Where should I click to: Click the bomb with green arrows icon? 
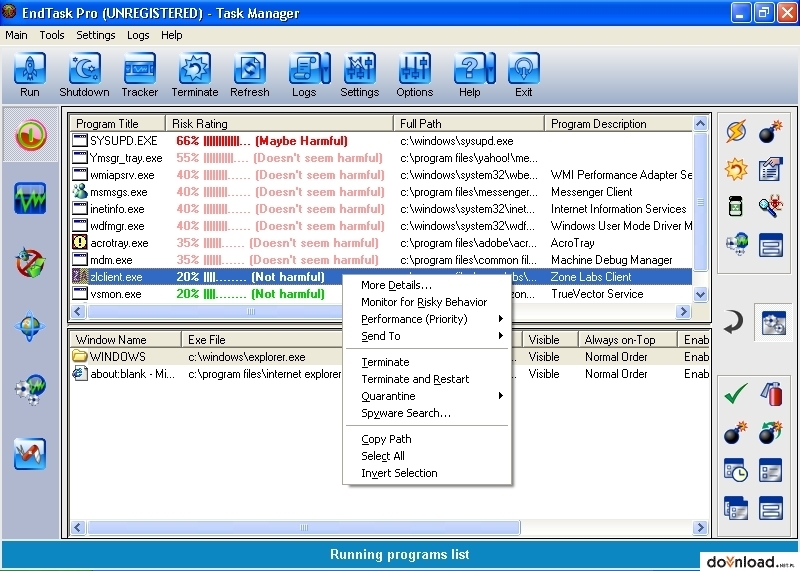770,432
